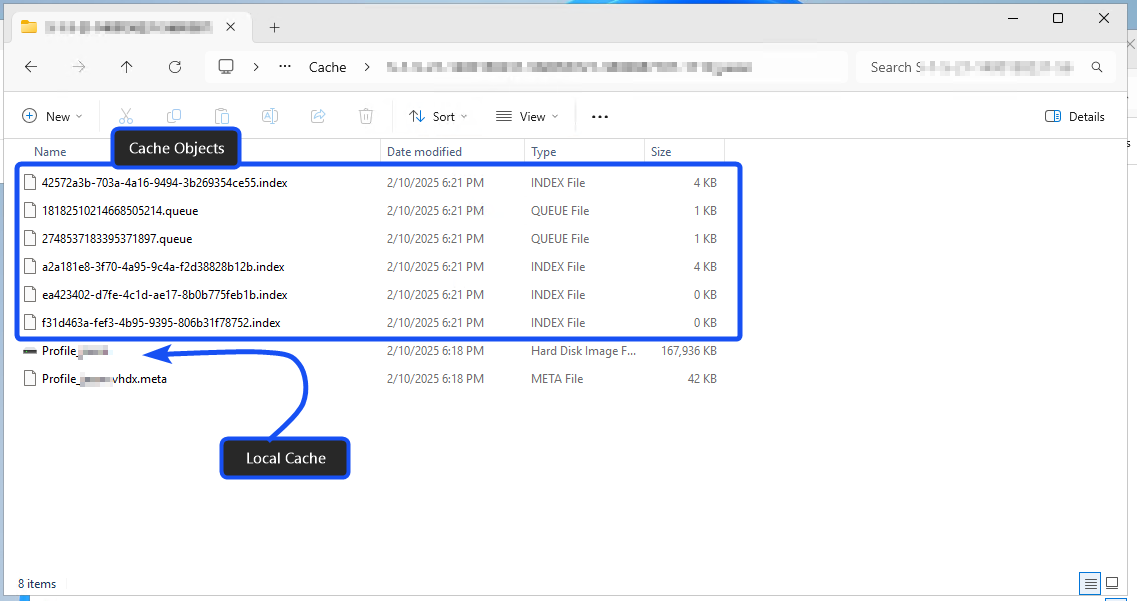
Task: Expand the New menu
Action: (52, 116)
